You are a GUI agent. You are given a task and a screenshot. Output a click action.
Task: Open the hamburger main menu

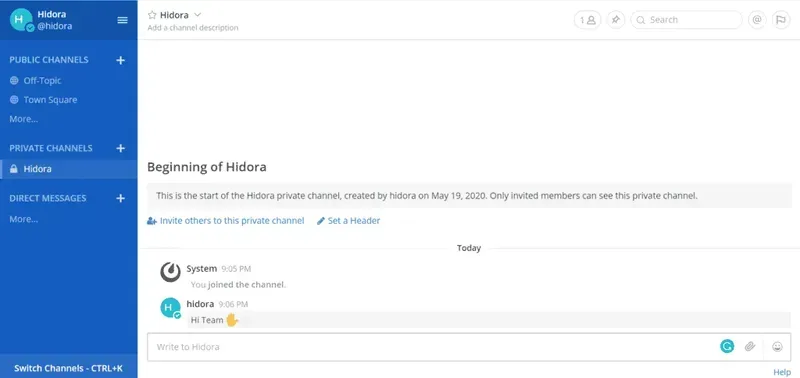(x=122, y=20)
